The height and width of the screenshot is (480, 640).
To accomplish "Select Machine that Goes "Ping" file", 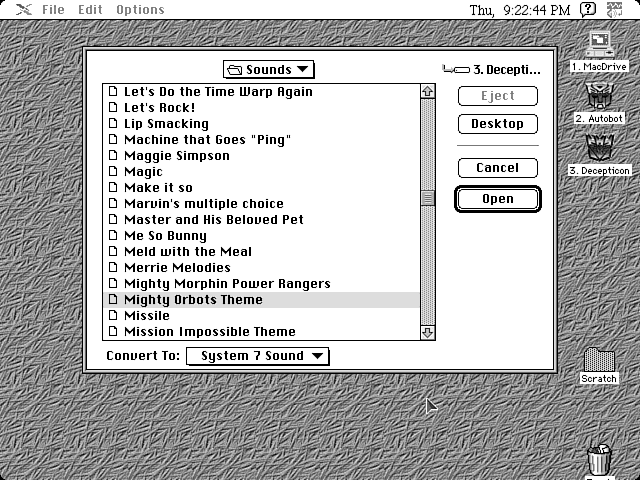I will (x=261, y=140).
